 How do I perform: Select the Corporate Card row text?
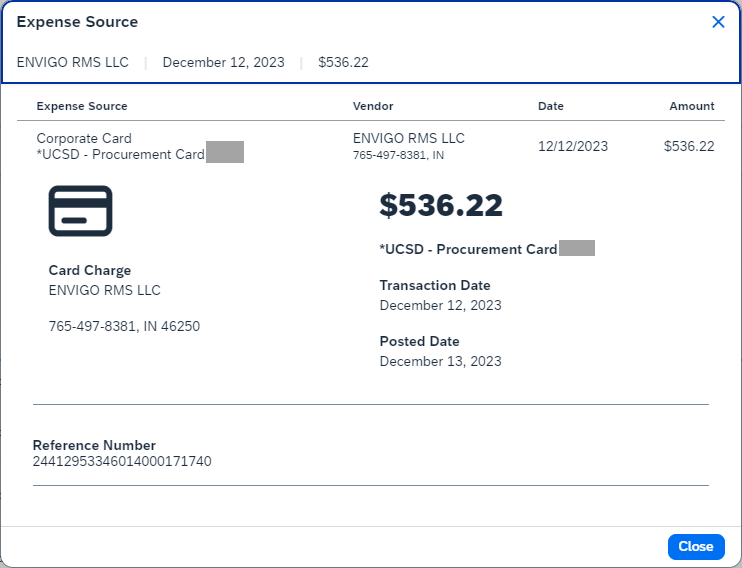(x=84, y=139)
